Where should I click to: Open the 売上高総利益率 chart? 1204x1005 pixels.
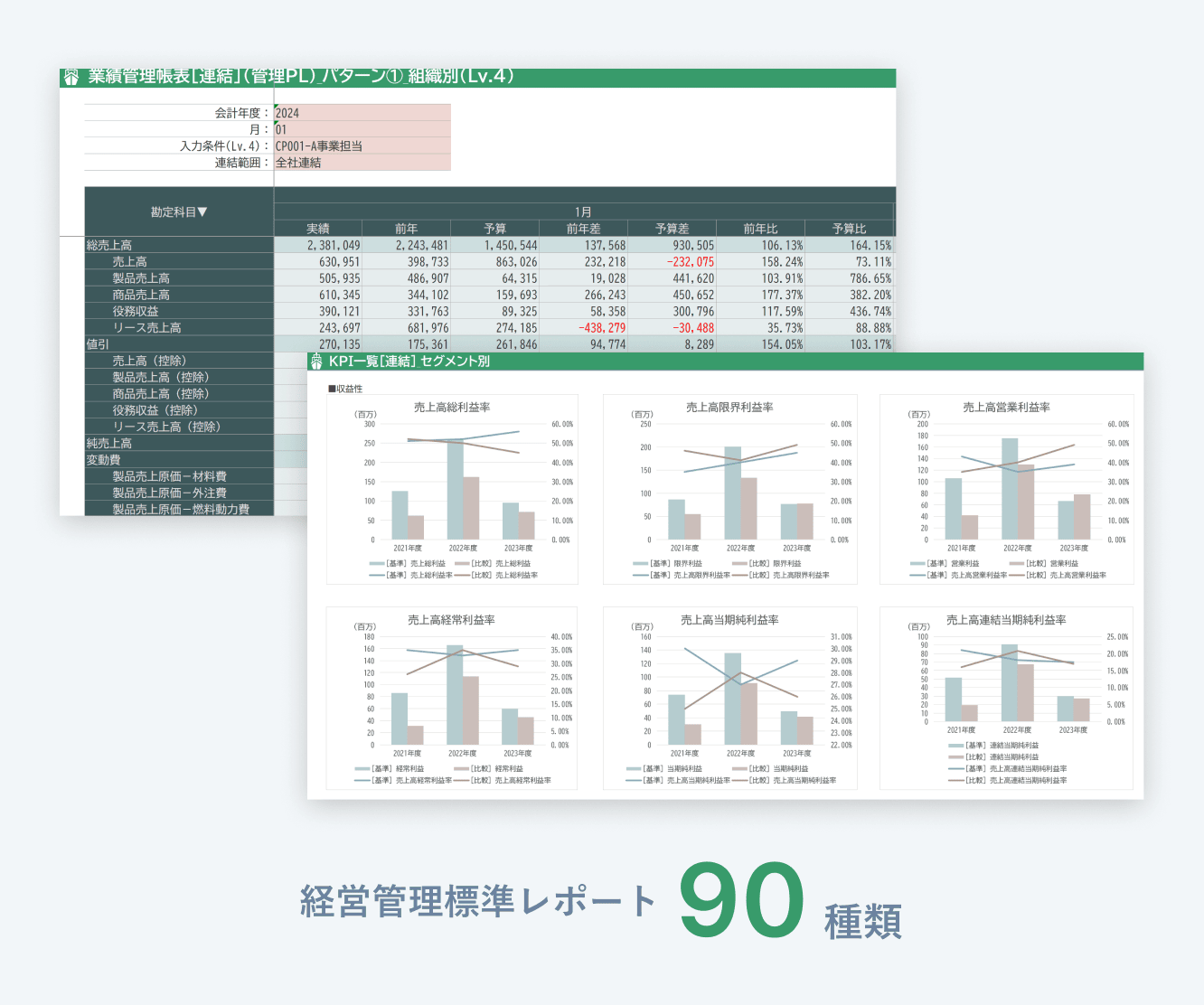coord(452,489)
